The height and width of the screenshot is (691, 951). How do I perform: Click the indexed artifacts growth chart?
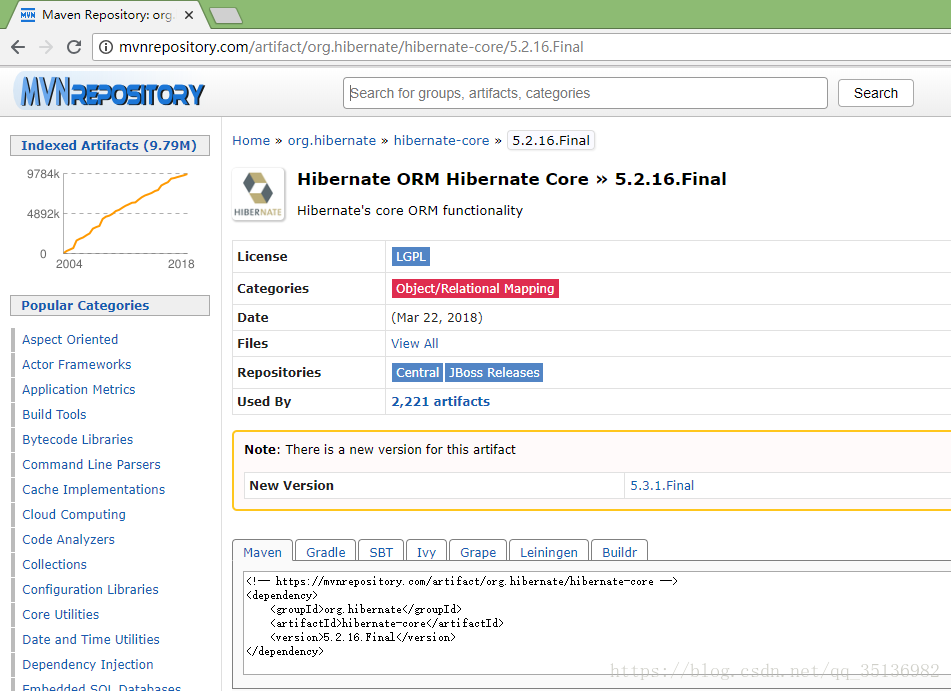[x=110, y=218]
